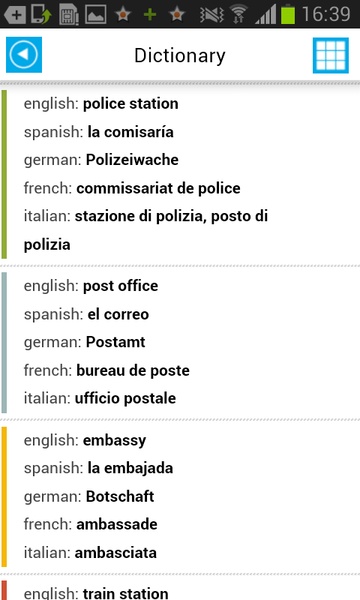
Task: Tap the green plus notification icon
Action: click(x=150, y=15)
